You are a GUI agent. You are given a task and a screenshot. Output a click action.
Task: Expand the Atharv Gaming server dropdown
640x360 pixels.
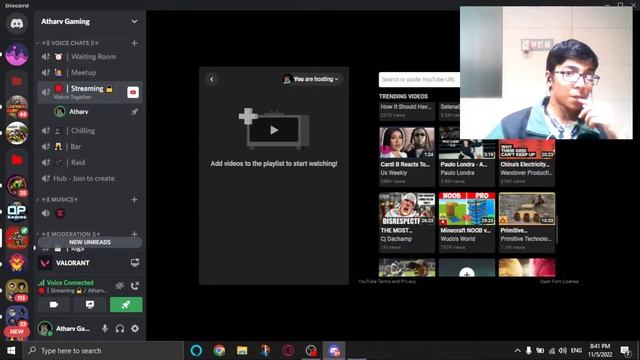pyautogui.click(x=134, y=21)
